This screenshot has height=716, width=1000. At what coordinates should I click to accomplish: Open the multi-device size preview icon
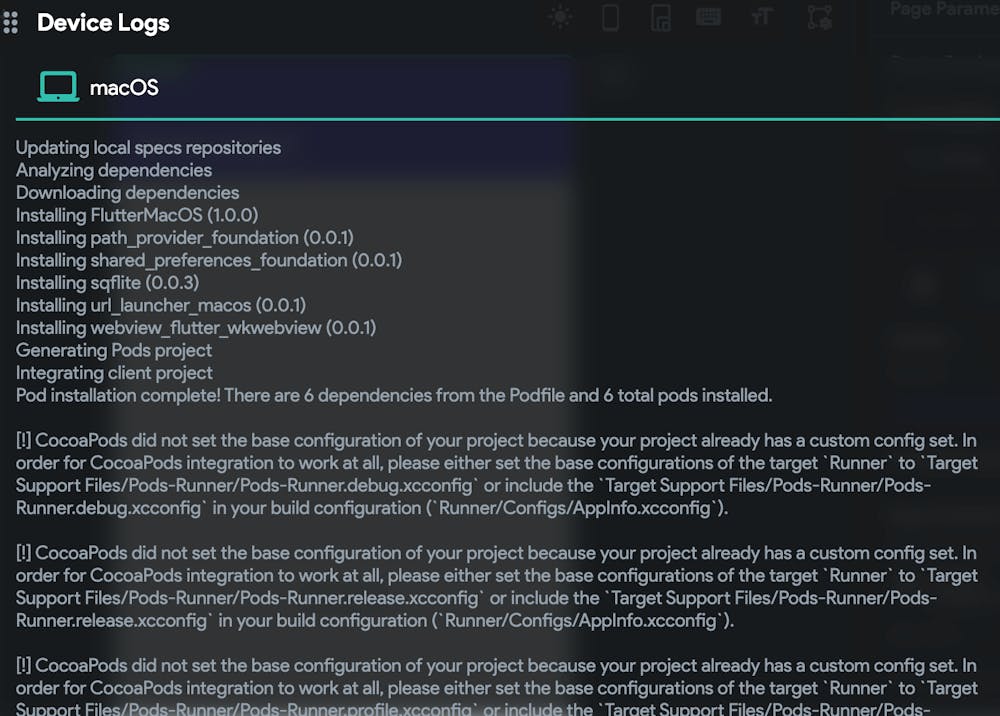tap(660, 17)
